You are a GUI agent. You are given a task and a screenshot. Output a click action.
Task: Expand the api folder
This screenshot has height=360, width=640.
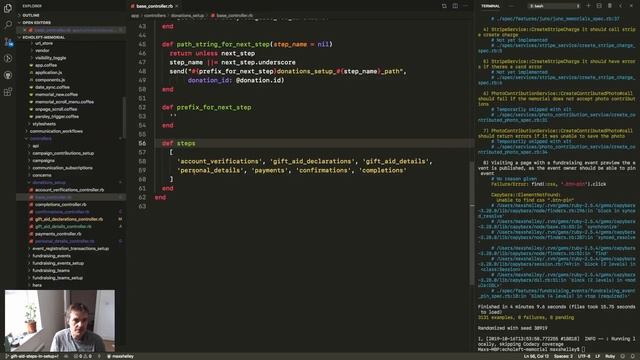[x=36, y=146]
